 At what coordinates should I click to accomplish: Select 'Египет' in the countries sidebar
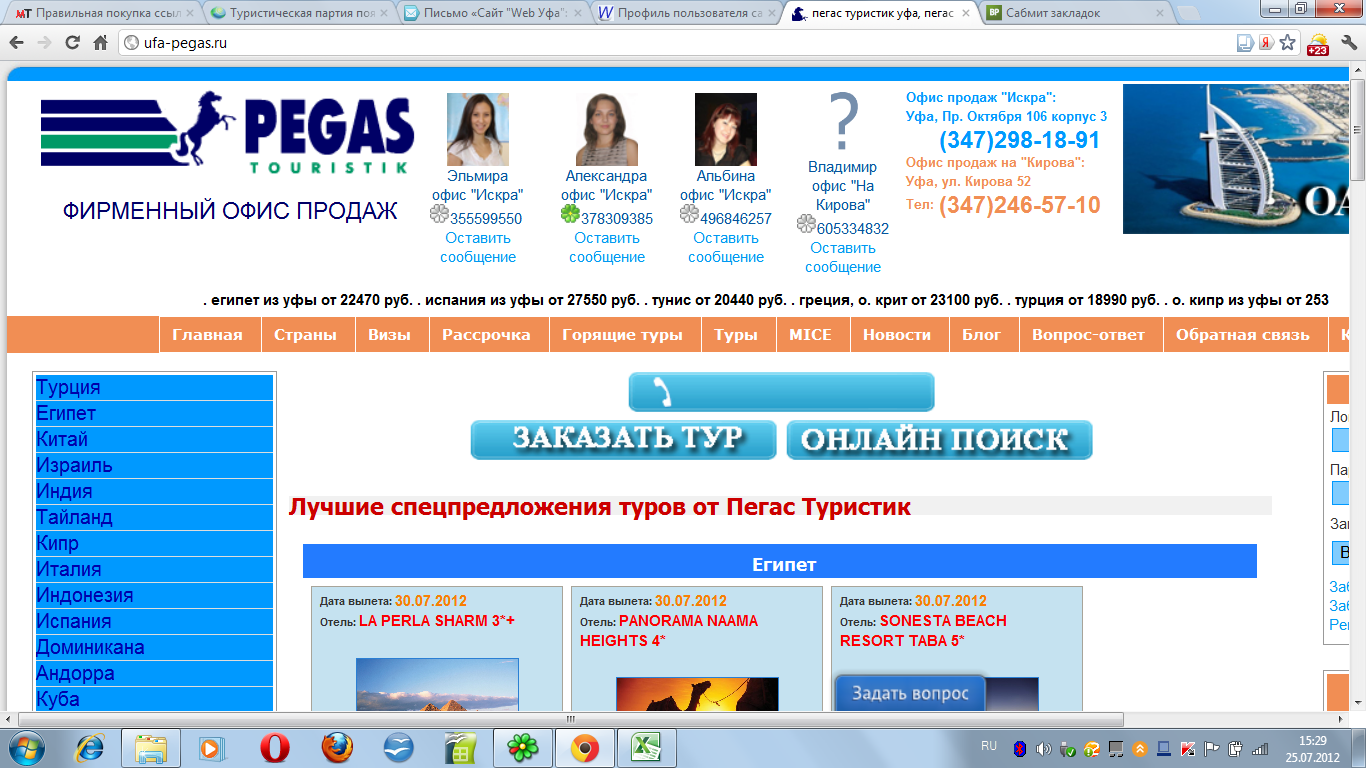[x=154, y=414]
